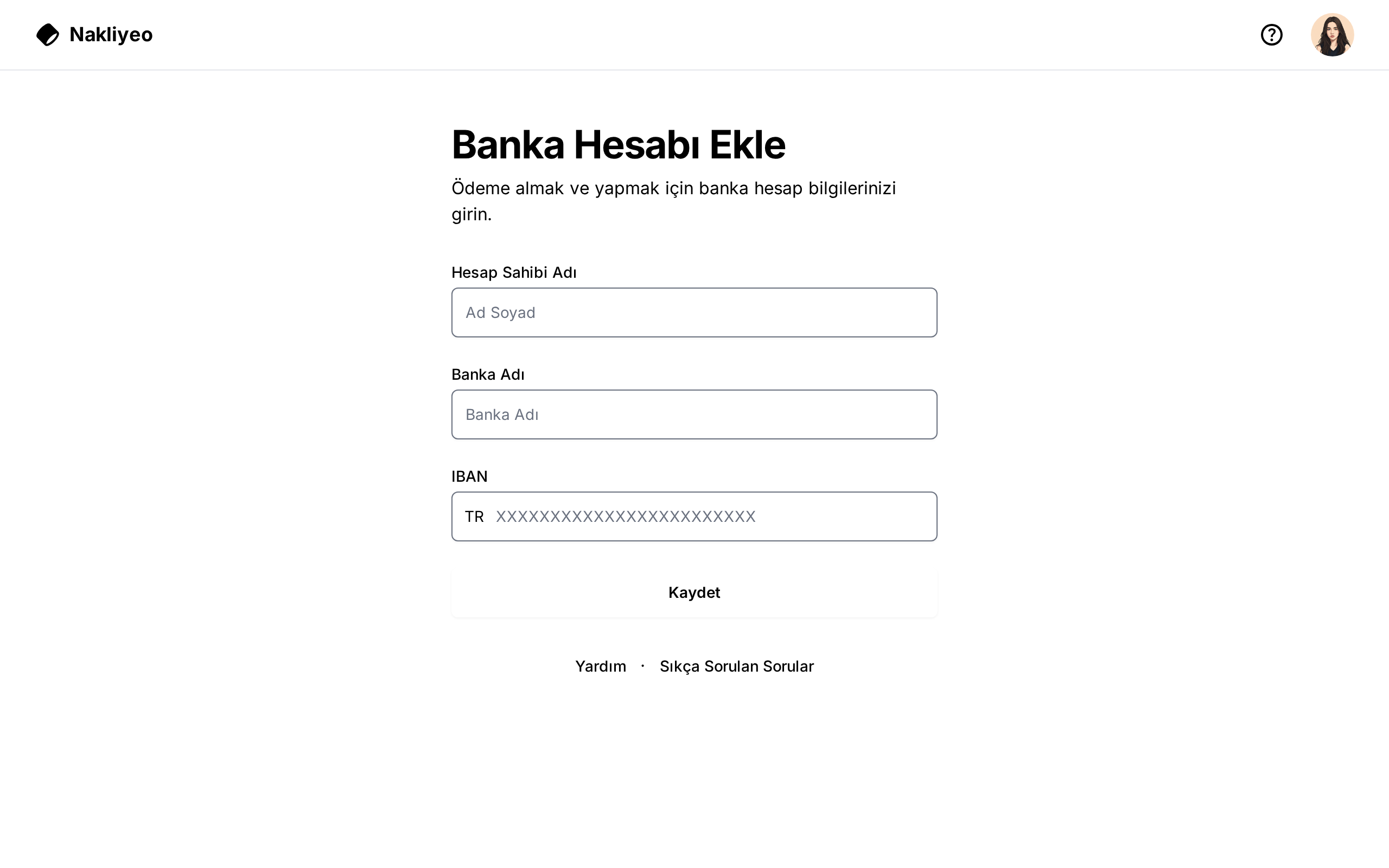This screenshot has height=868, width=1389.
Task: Click into the Banka Adı text field
Action: pos(694,414)
